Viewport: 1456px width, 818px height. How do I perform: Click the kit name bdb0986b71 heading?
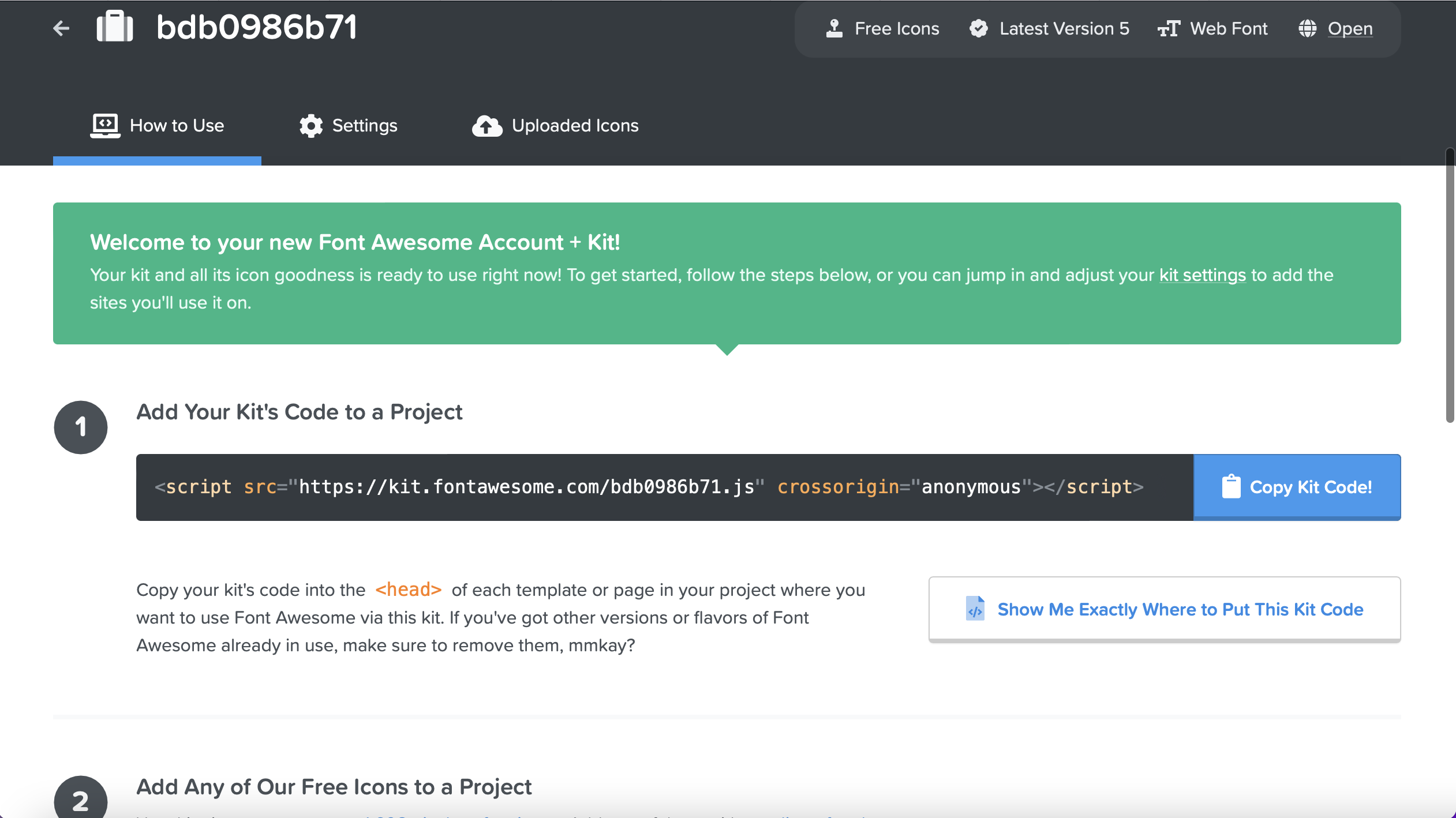click(257, 27)
